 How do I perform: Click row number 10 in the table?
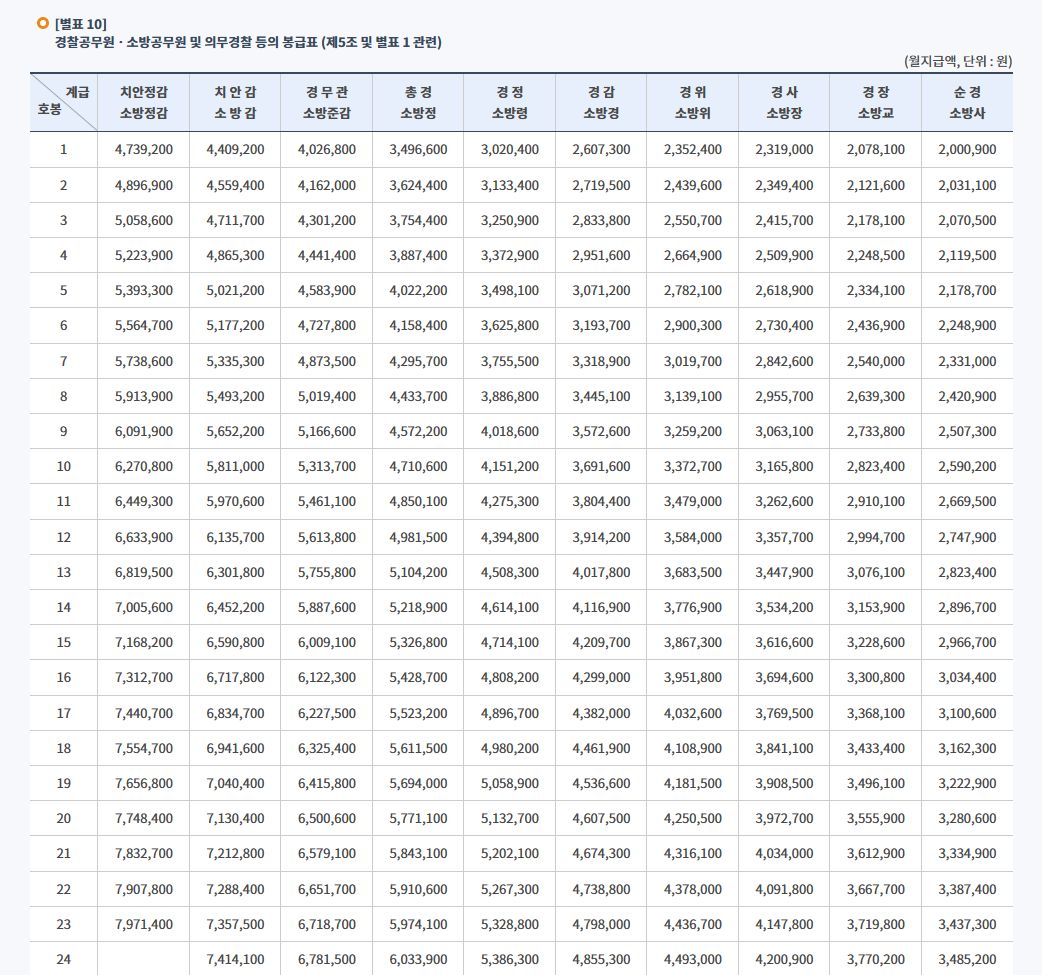64,464
